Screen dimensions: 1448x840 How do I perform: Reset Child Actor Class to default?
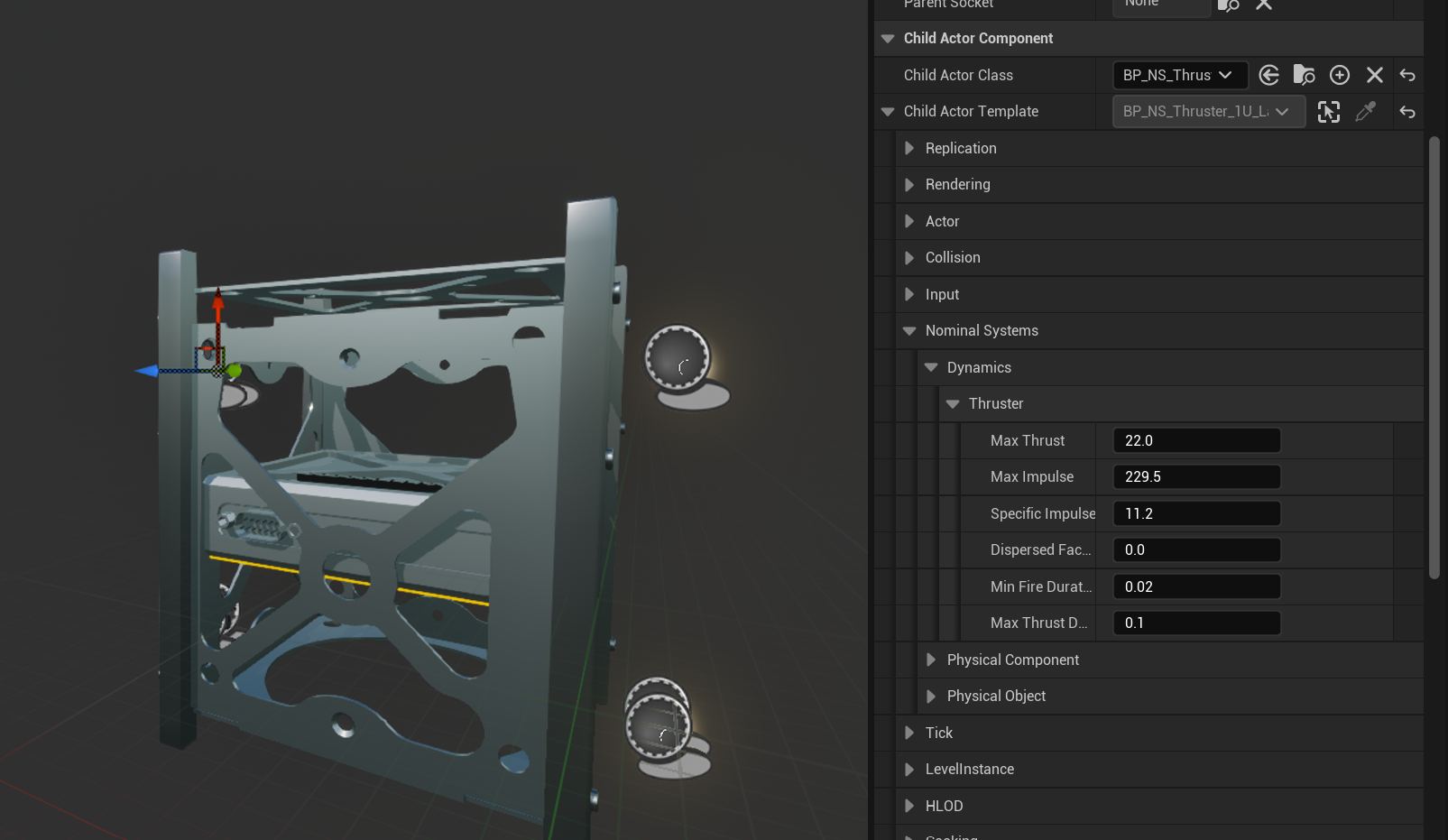pos(1407,75)
